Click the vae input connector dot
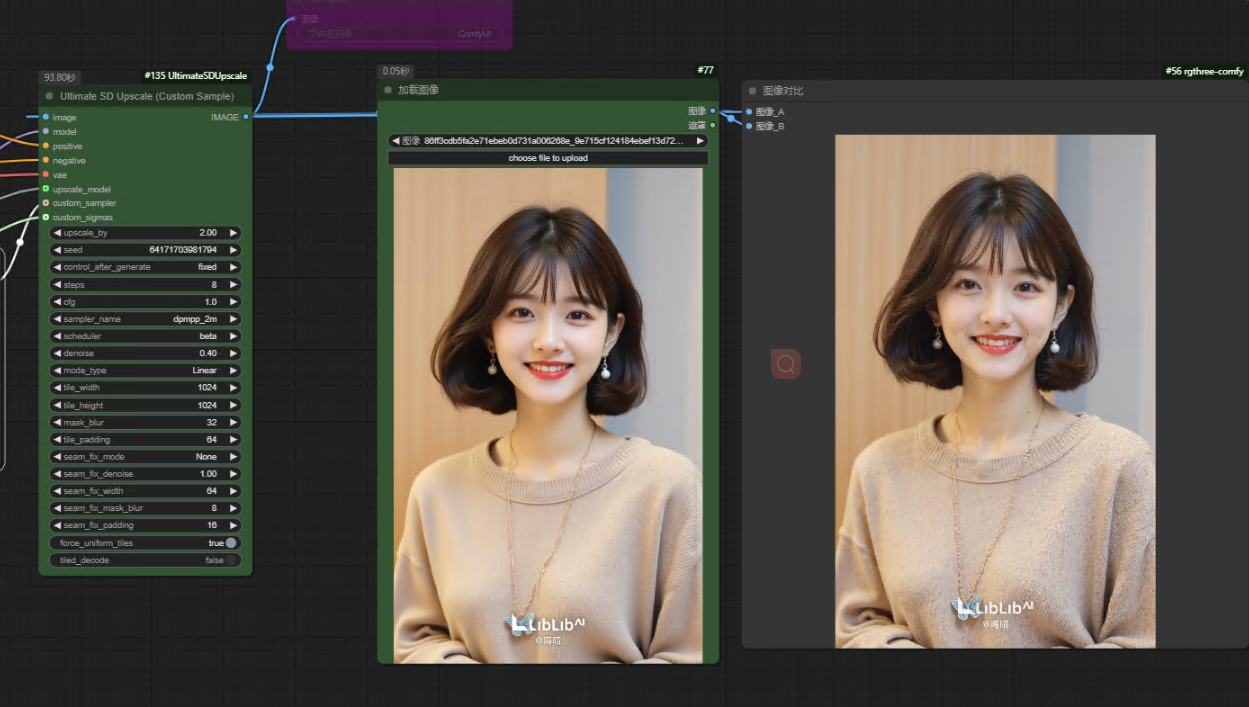 pyautogui.click(x=45, y=175)
